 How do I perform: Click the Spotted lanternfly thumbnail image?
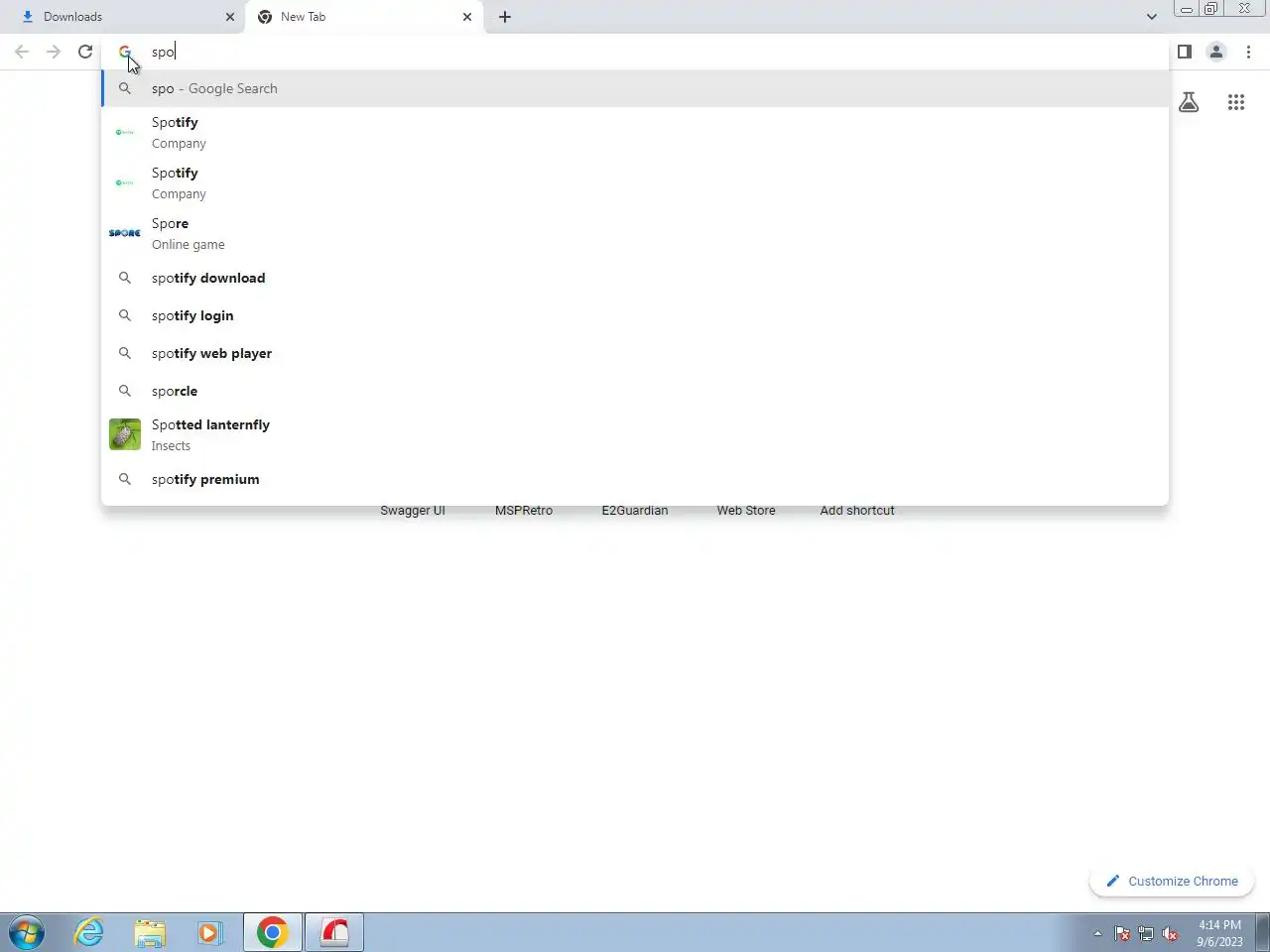[x=125, y=434]
